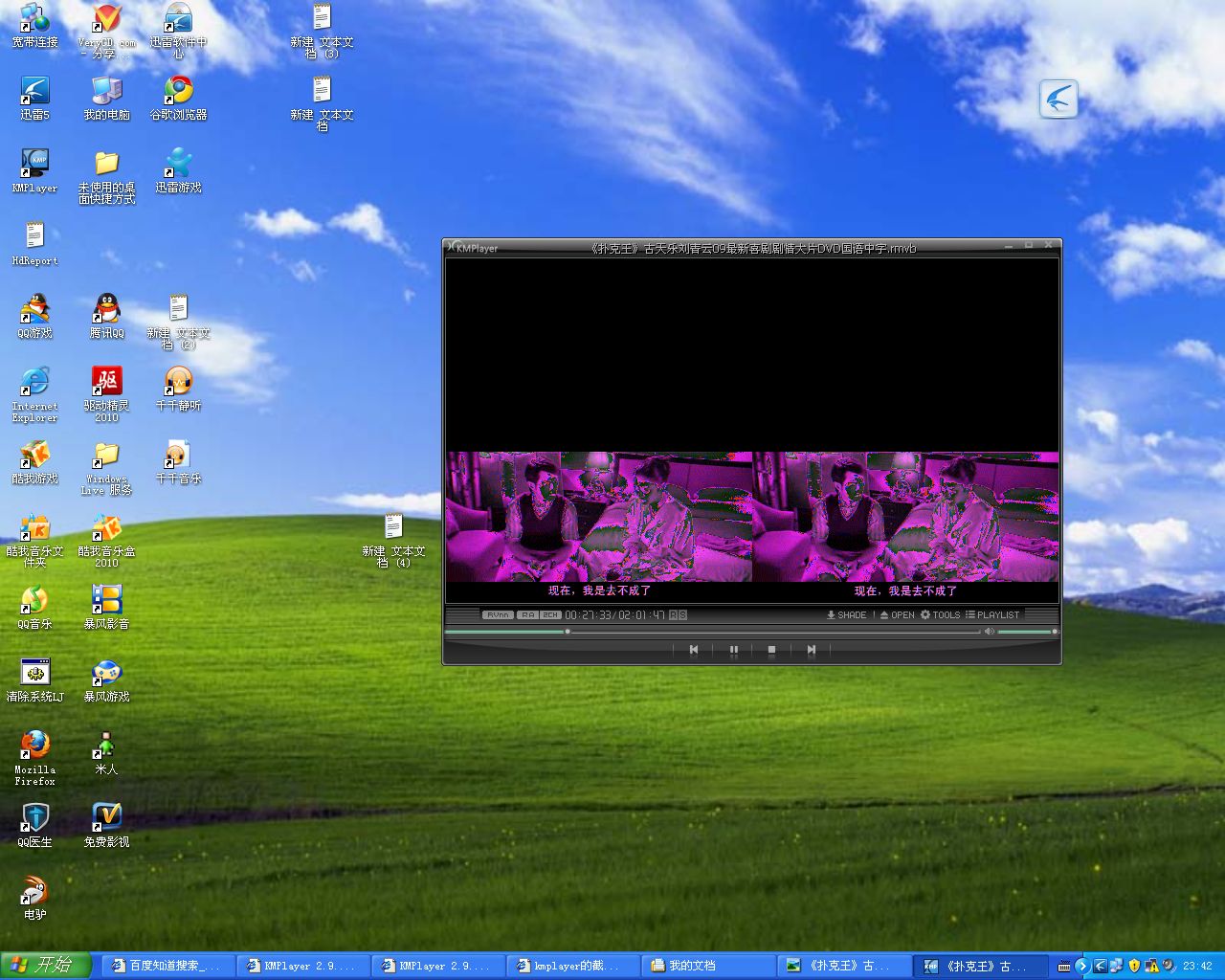
Task: Click the speaker icon next to volume bar
Action: 990,631
